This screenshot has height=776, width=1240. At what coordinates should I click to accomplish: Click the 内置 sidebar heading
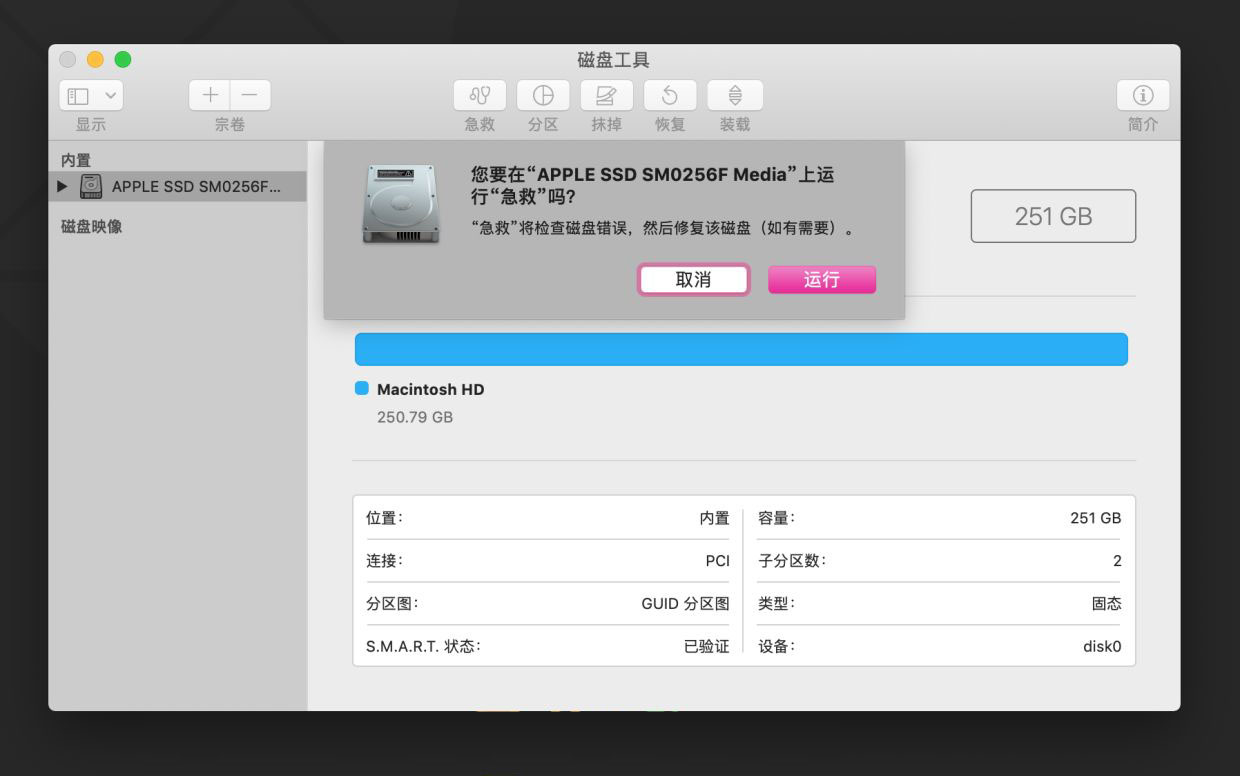click(76, 160)
